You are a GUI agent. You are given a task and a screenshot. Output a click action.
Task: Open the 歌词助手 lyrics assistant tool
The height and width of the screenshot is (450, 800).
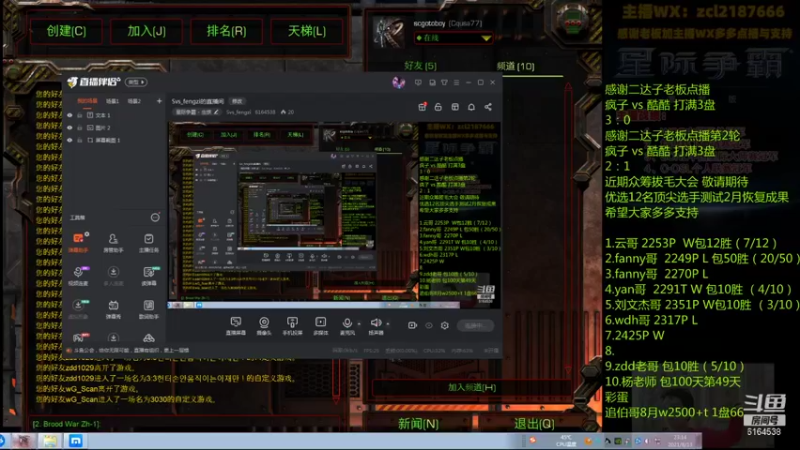pyautogui.click(x=148, y=309)
